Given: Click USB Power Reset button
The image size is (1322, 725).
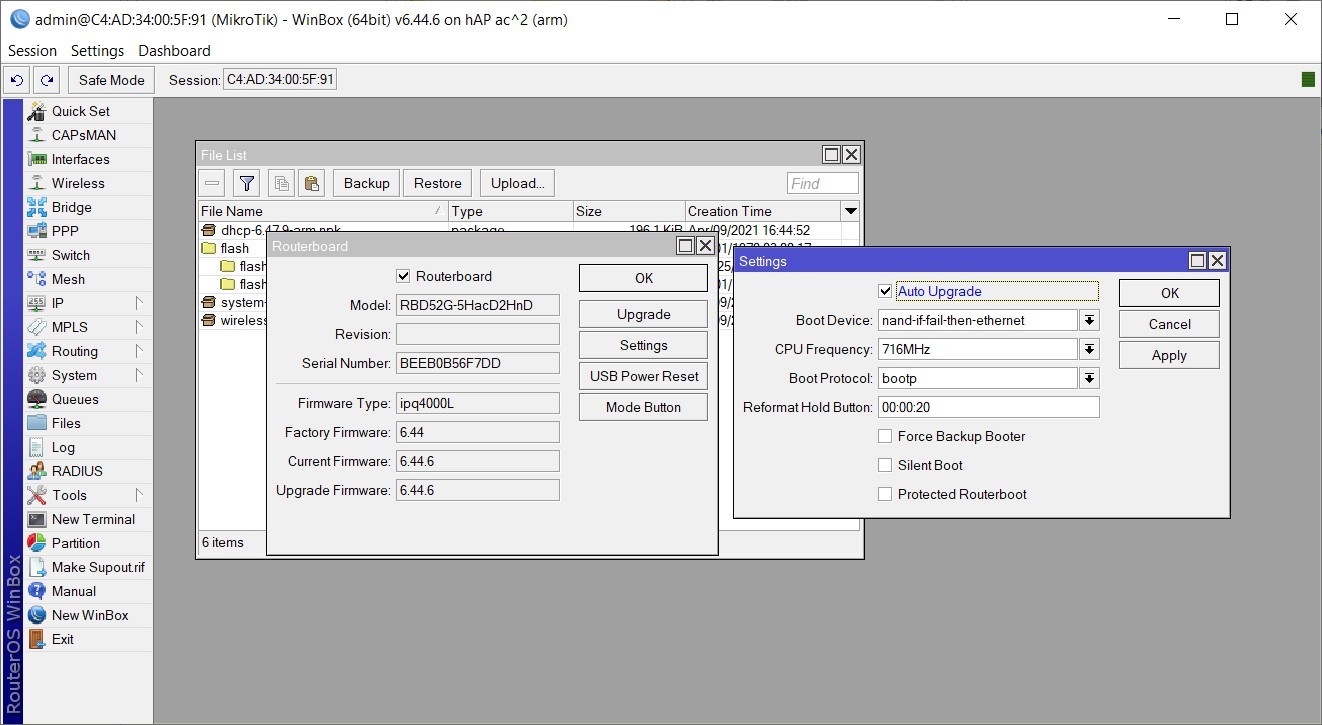Looking at the screenshot, I should (x=643, y=376).
